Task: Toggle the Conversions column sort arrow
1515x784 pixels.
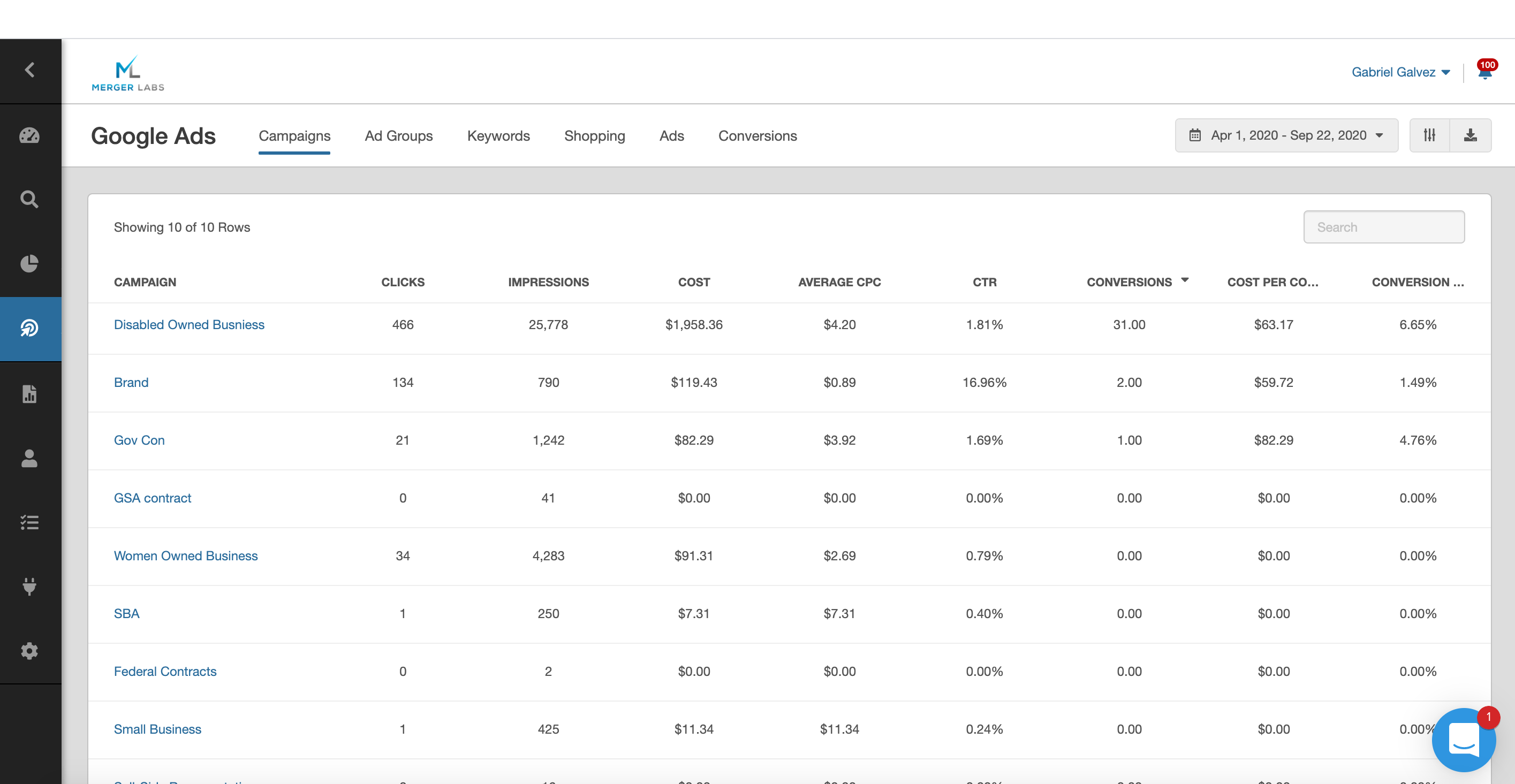Action: [x=1185, y=280]
